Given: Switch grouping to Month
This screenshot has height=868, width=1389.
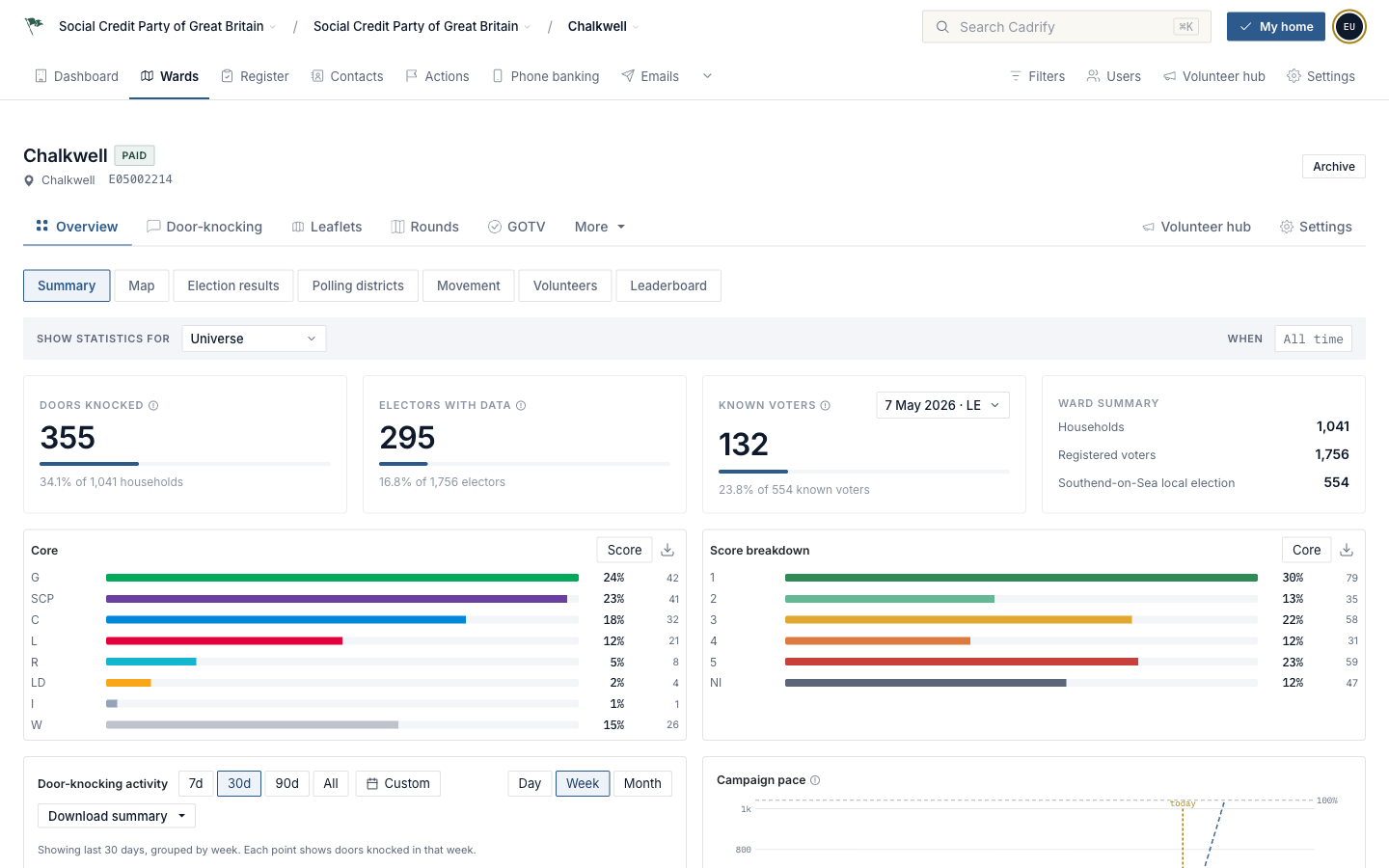Looking at the screenshot, I should click(642, 783).
